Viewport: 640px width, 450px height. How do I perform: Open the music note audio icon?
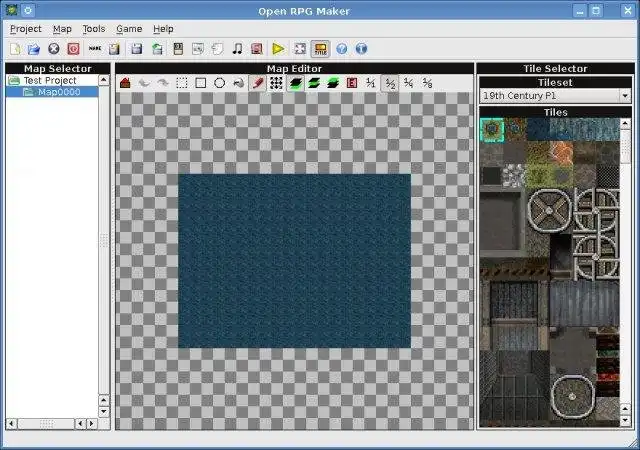click(237, 48)
